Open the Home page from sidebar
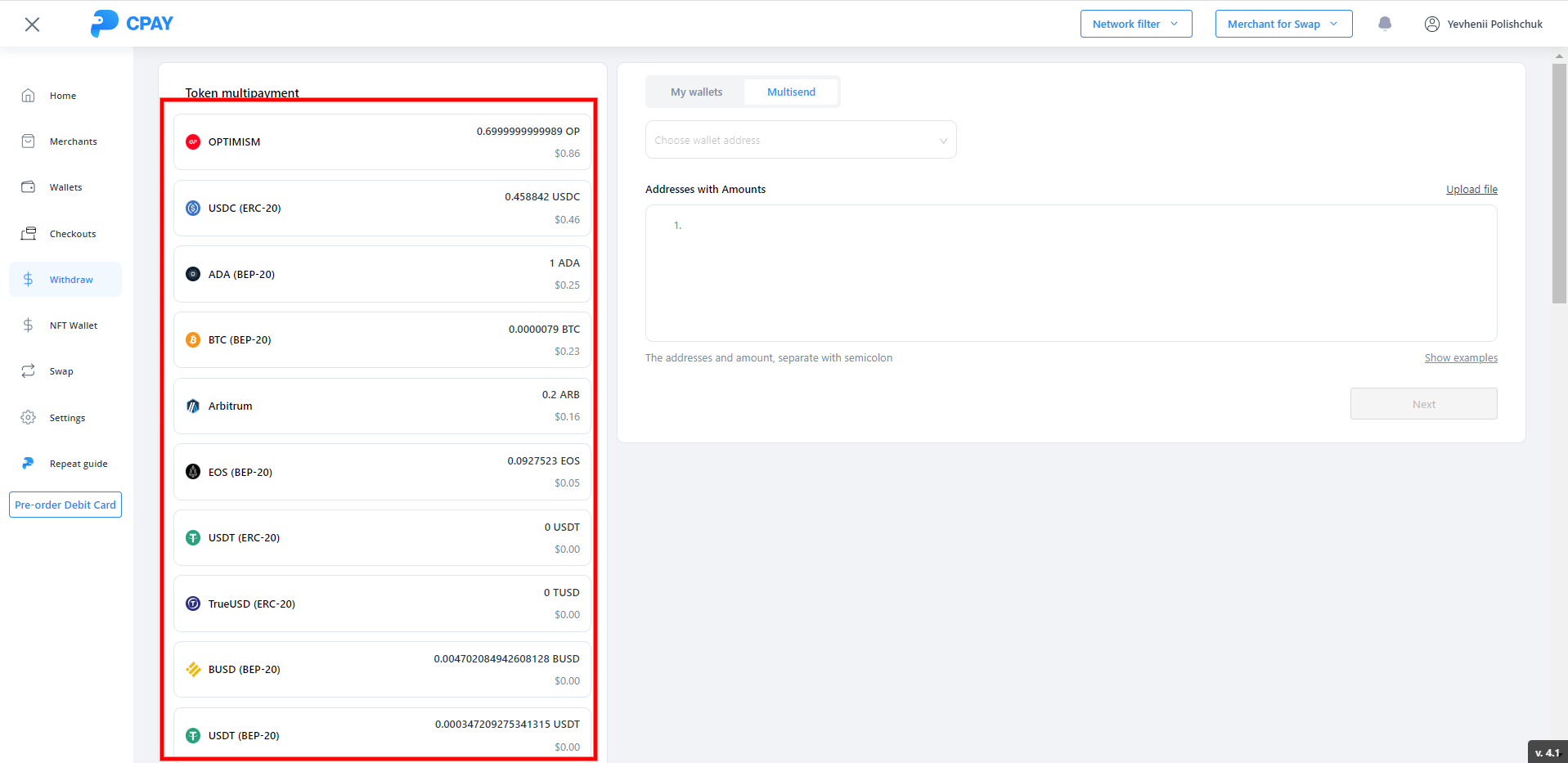 pyautogui.click(x=62, y=96)
